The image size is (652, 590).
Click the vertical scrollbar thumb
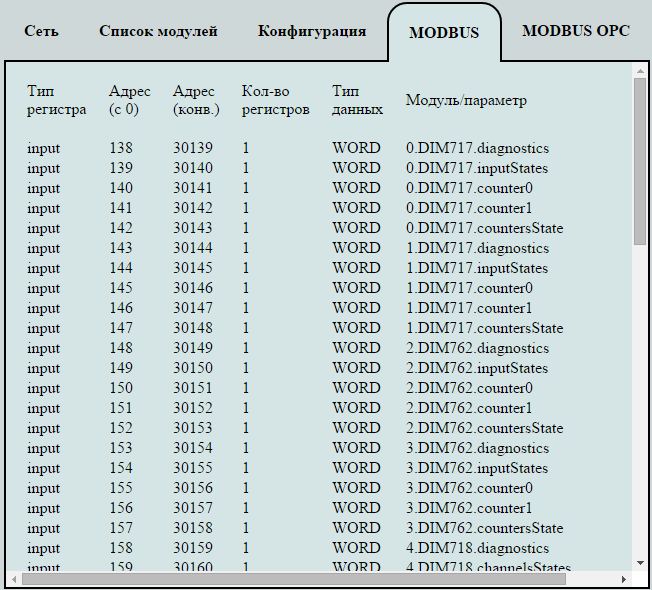point(640,161)
